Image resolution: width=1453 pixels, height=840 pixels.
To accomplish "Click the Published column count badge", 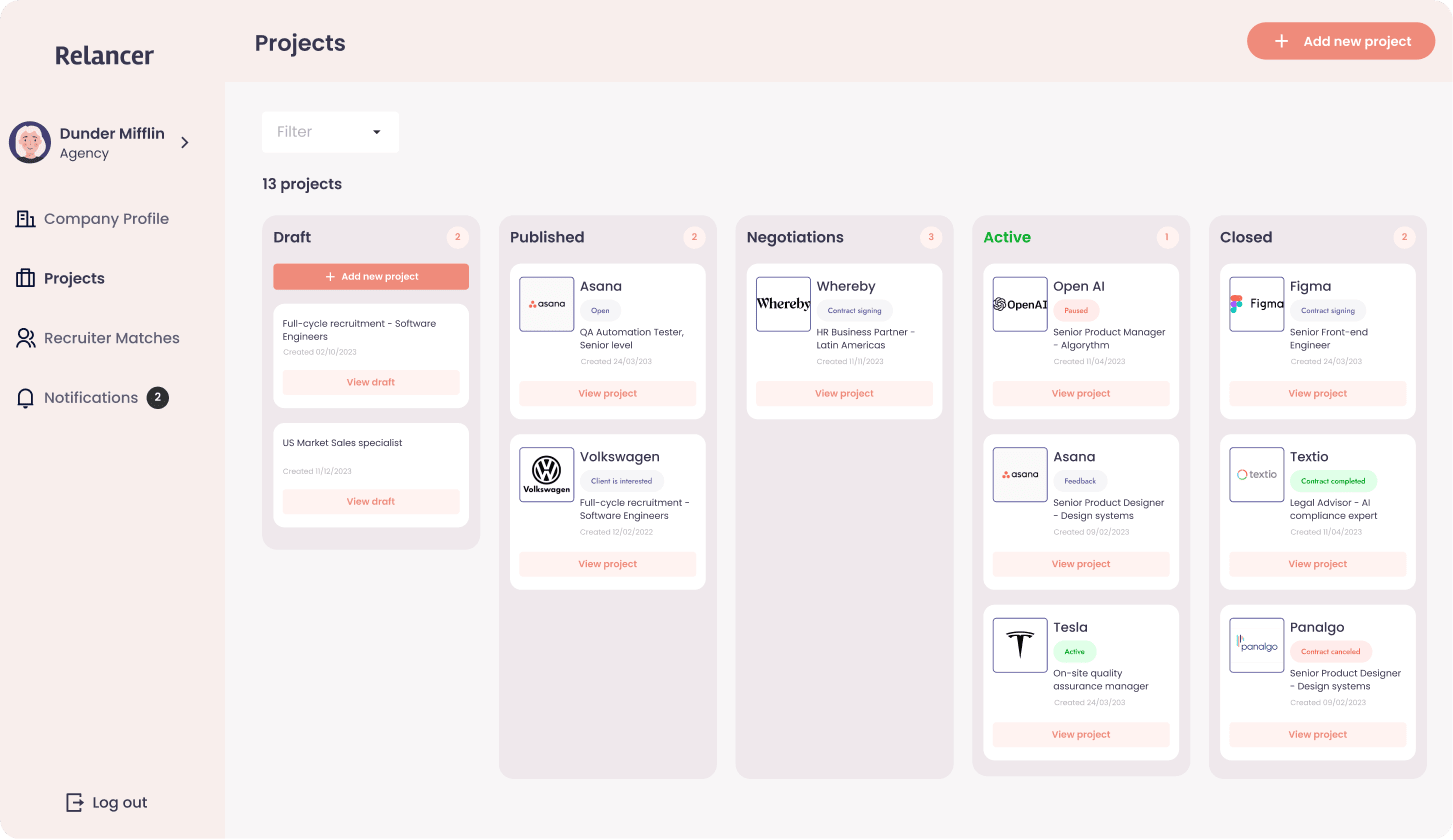I will pos(694,237).
